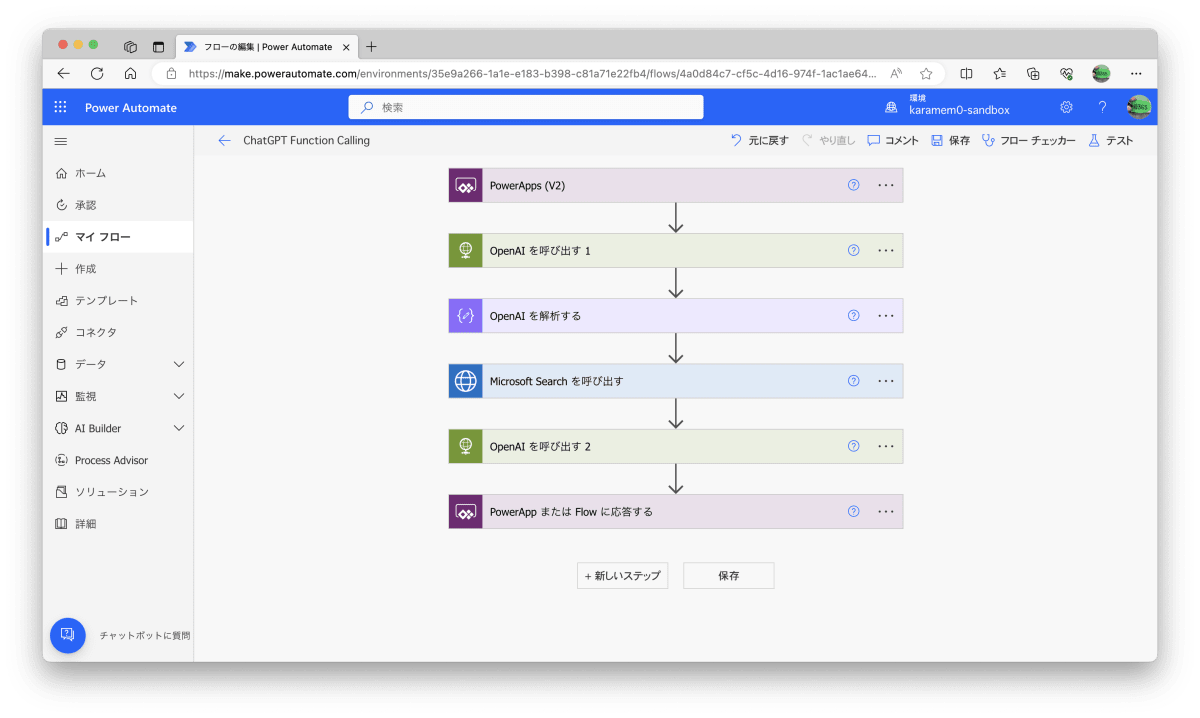This screenshot has width=1200, height=718.
Task: Show help for Microsoft Search を呼び出す
Action: coord(853,380)
